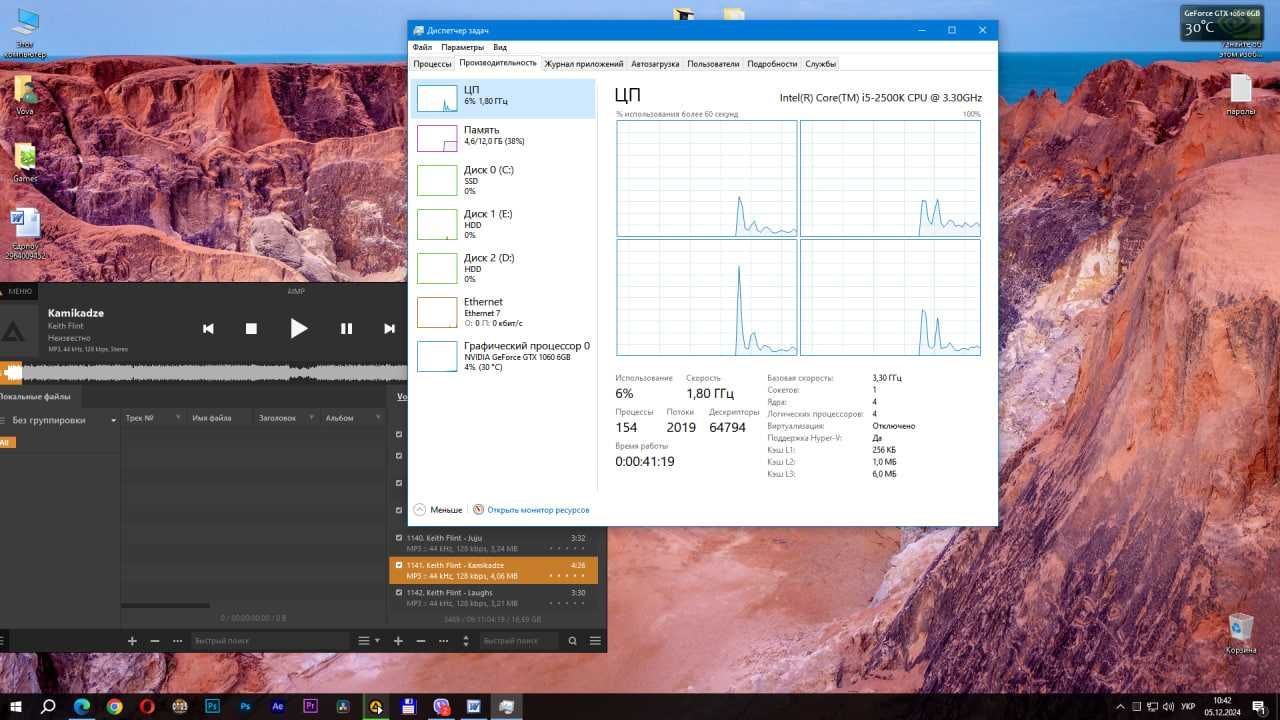Viewport: 1280px width, 720px height.
Task: Play the track in AIMP
Action: (x=298, y=328)
